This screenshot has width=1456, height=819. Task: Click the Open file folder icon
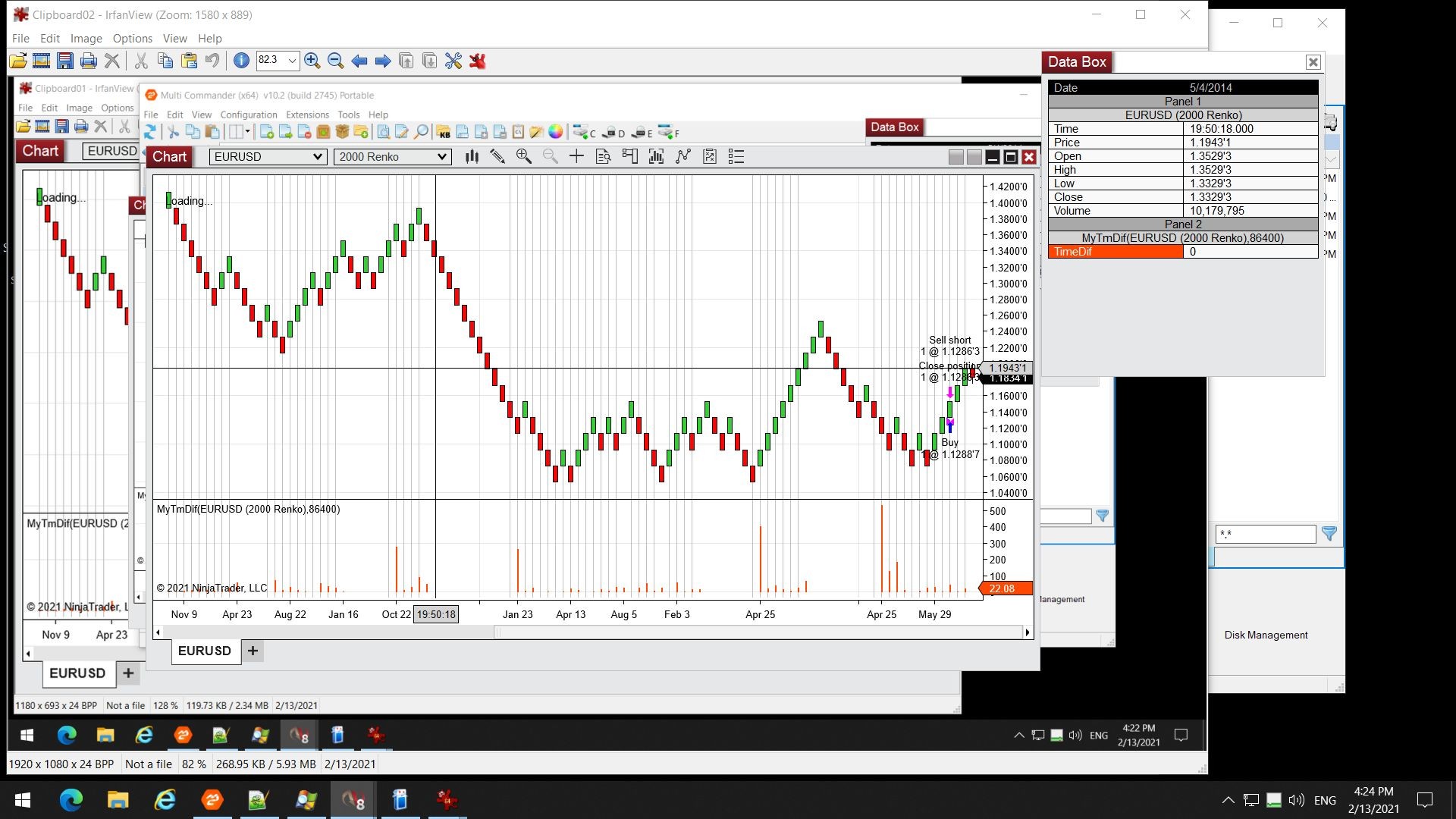point(17,61)
